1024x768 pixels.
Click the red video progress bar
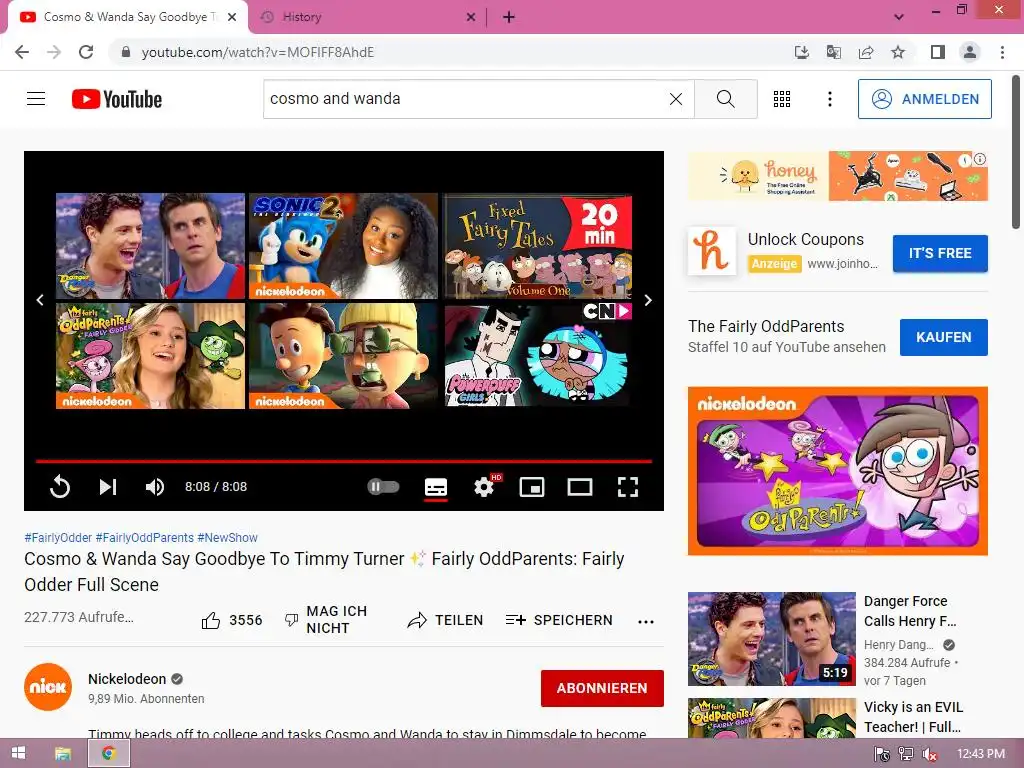coord(344,461)
